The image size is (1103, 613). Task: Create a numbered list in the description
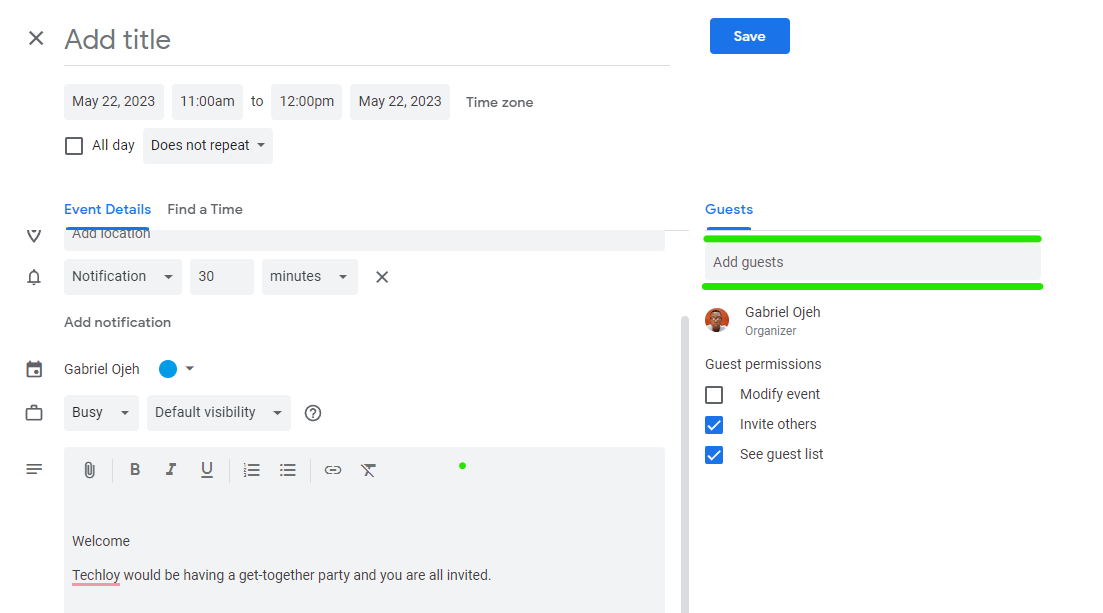click(x=251, y=470)
